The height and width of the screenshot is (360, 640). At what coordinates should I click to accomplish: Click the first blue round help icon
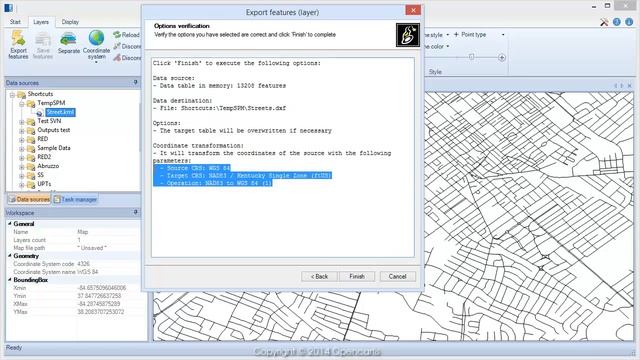coord(617,22)
